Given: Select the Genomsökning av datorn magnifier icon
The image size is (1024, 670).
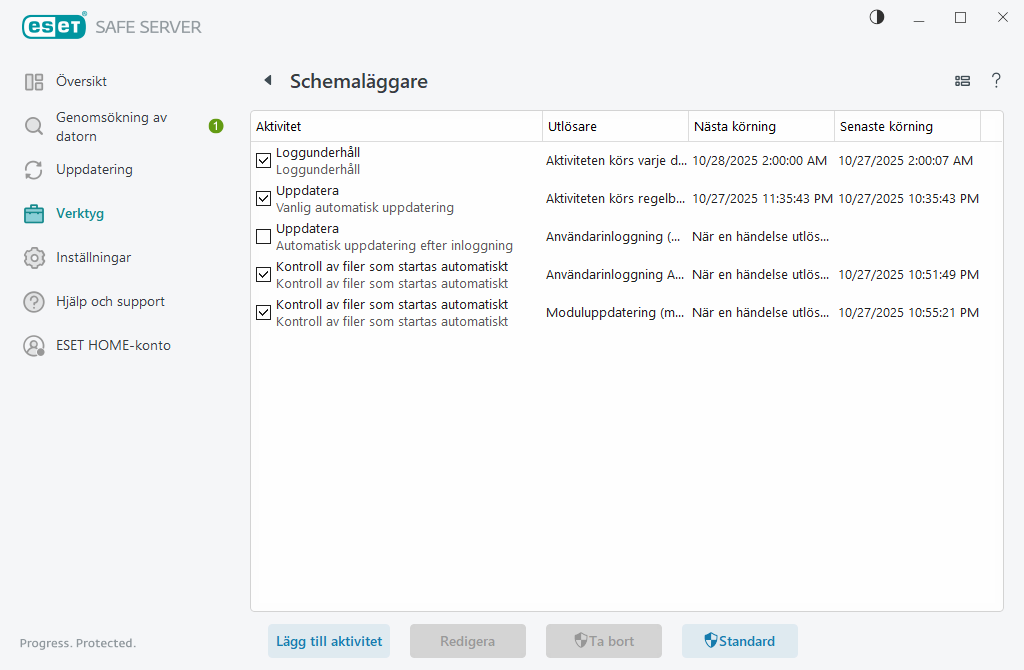Looking at the screenshot, I should point(33,126).
